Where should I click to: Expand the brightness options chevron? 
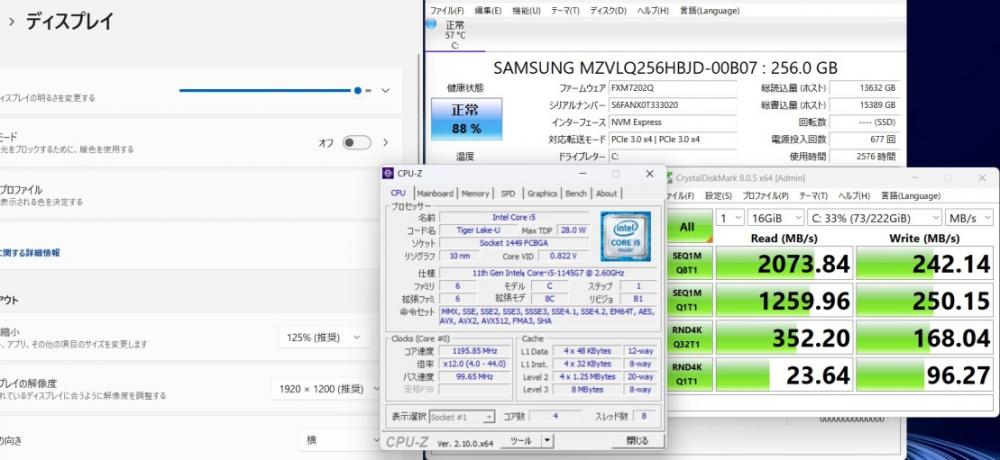(385, 91)
